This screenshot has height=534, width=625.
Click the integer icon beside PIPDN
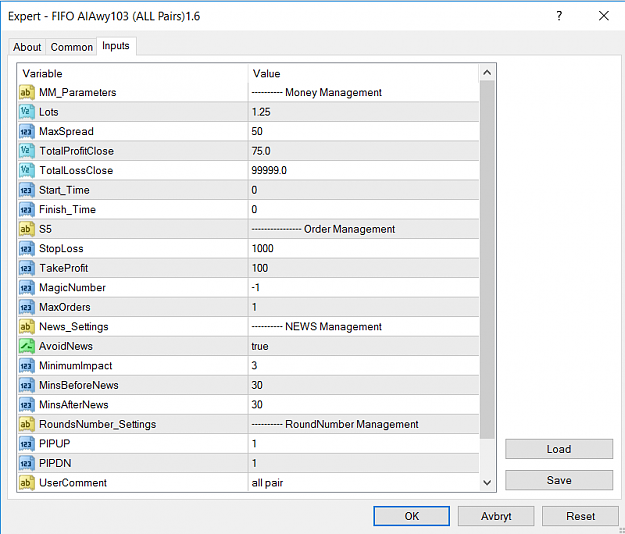[x=26, y=463]
